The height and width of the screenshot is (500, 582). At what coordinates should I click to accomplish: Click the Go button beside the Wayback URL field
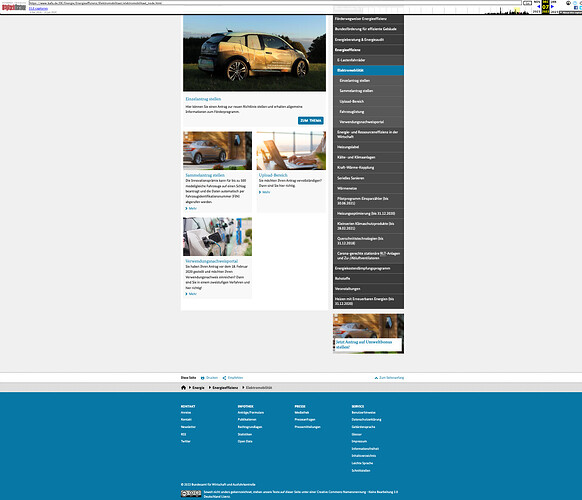tap(527, 3)
